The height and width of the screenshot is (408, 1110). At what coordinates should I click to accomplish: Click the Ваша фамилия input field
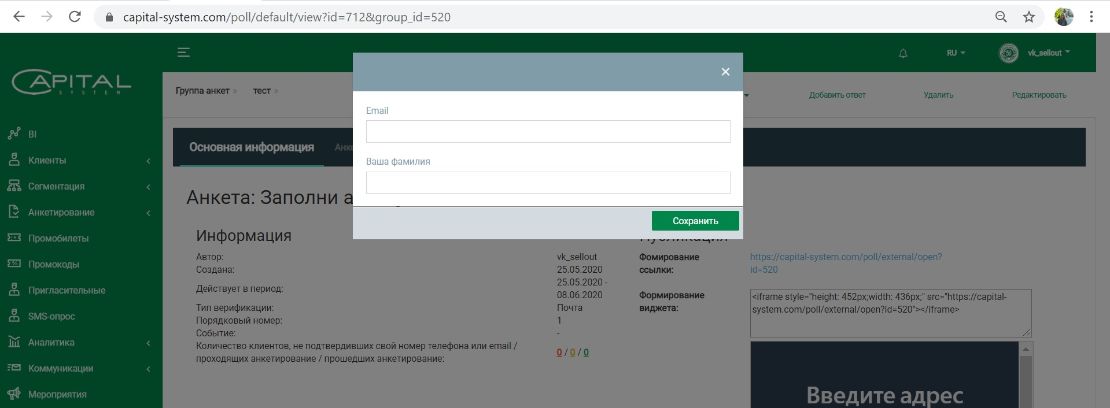[x=548, y=182]
